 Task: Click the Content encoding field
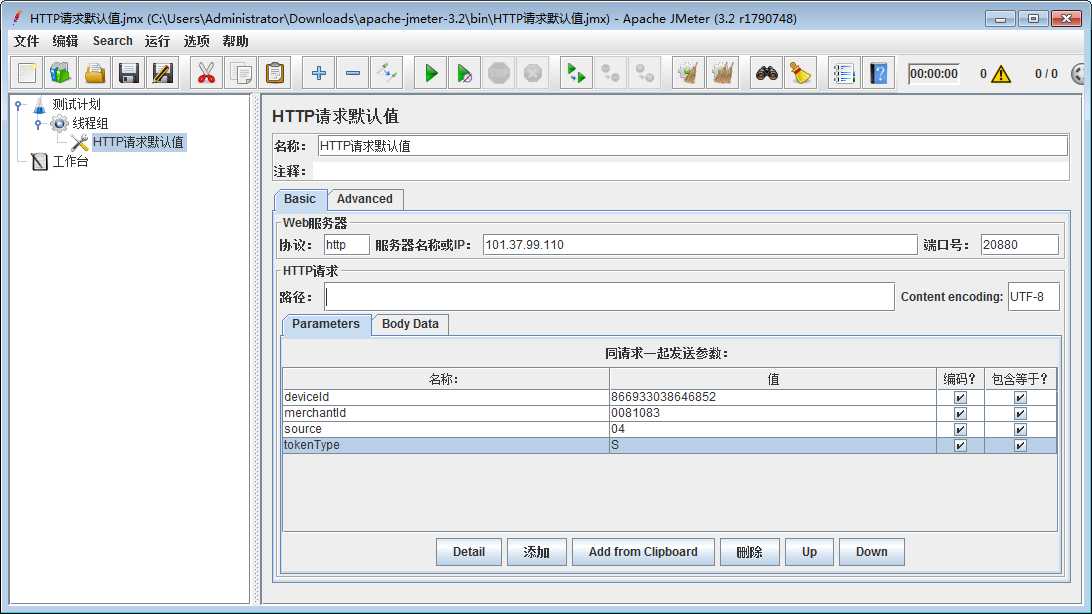[1034, 297]
